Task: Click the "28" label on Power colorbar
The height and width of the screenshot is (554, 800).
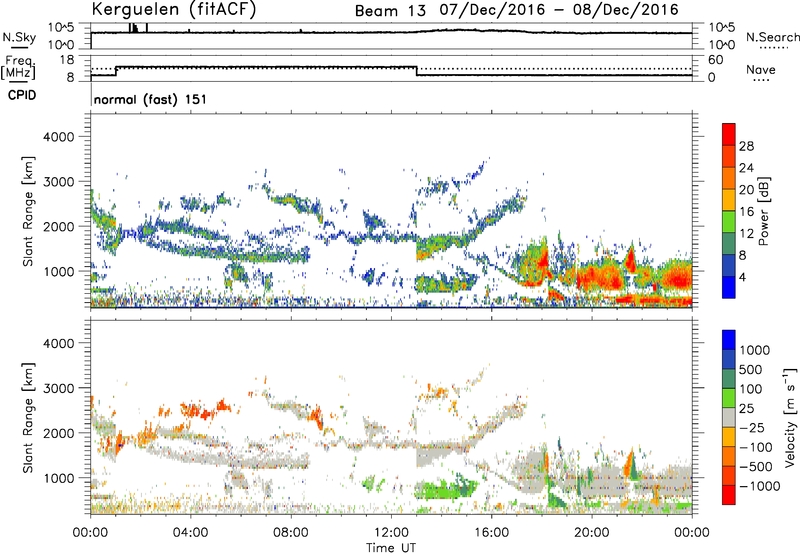Action: click(x=746, y=146)
